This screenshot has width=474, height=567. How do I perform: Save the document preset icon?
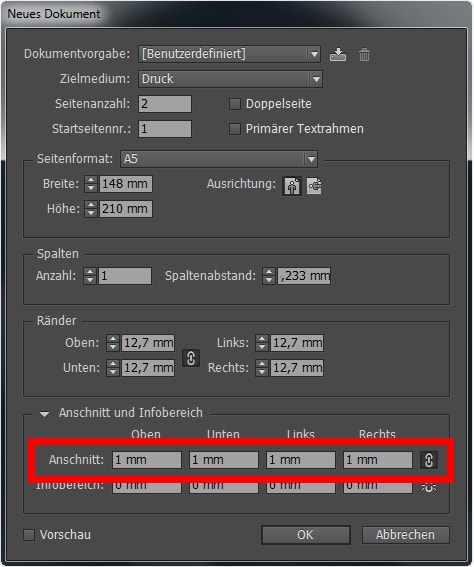pyautogui.click(x=338, y=55)
